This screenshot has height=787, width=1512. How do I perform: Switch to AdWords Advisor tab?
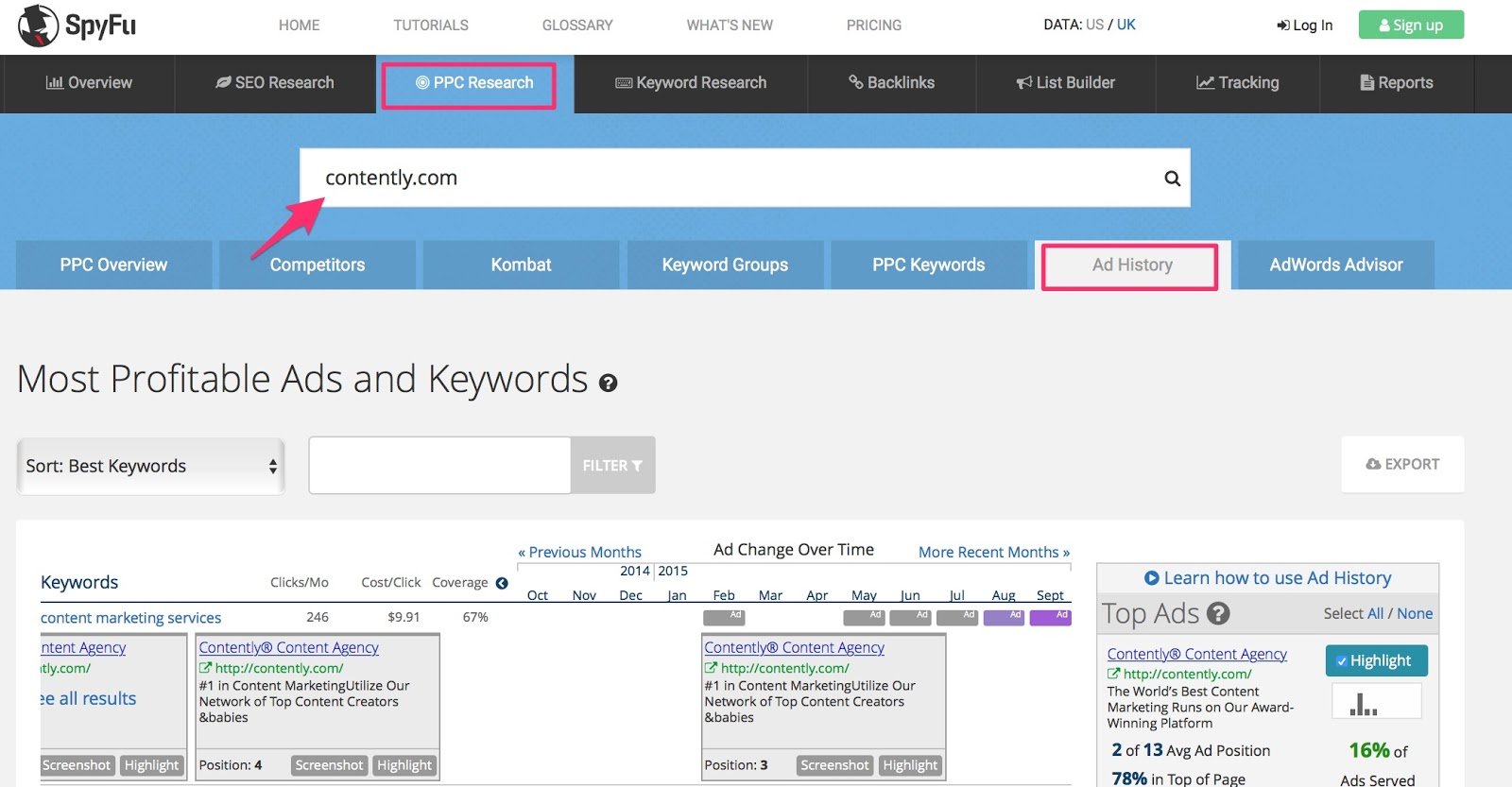click(x=1336, y=265)
